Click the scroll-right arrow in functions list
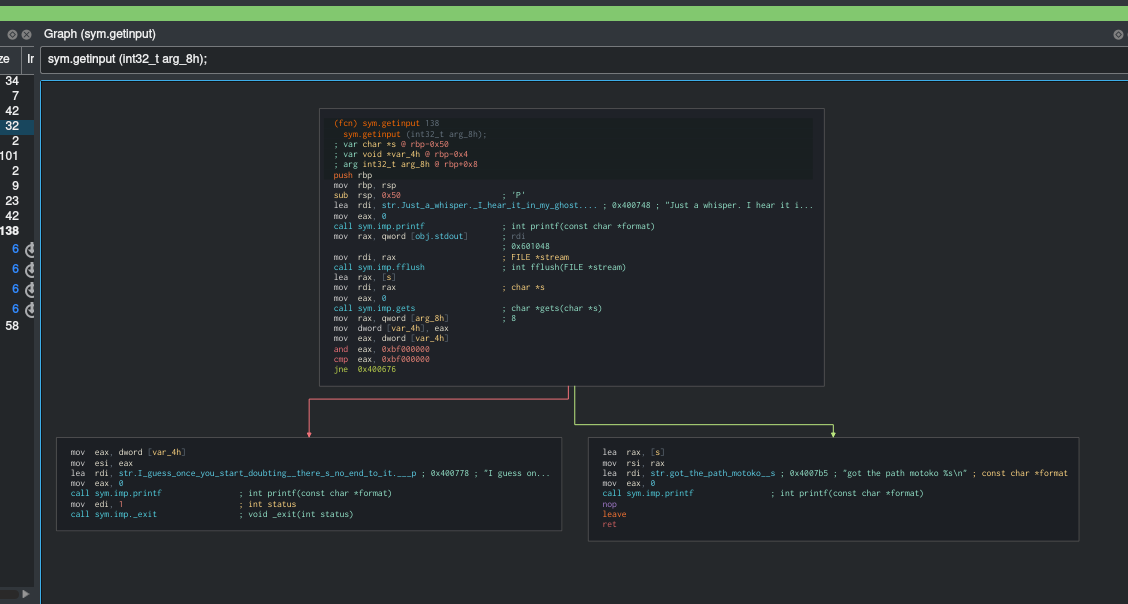 (25, 594)
